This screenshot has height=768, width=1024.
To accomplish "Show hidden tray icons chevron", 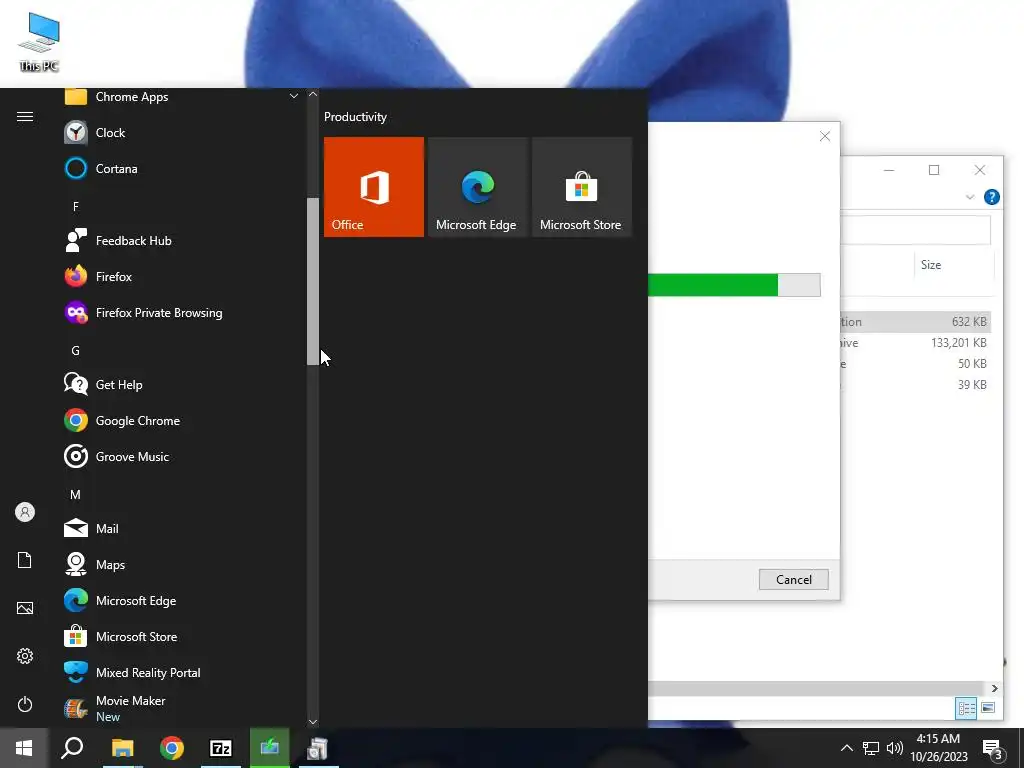I will [846, 748].
